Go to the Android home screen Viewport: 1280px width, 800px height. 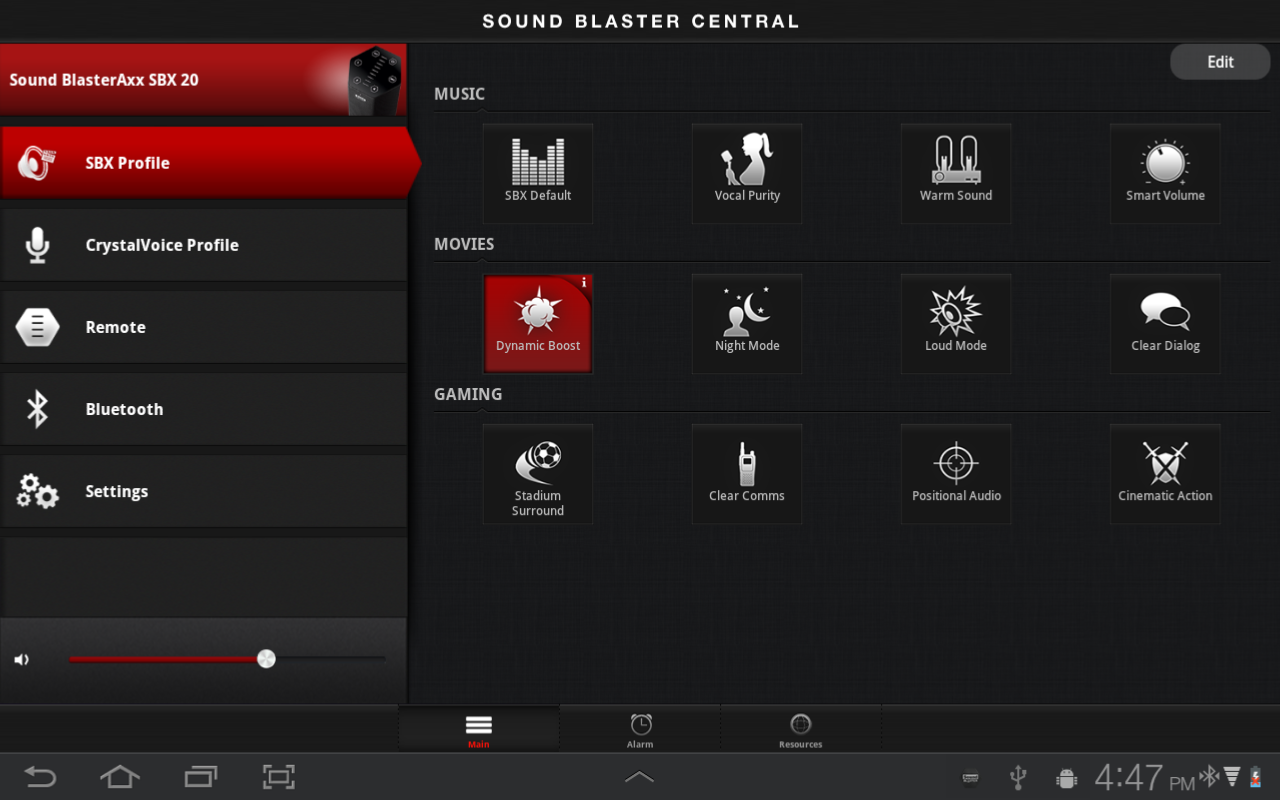[120, 777]
